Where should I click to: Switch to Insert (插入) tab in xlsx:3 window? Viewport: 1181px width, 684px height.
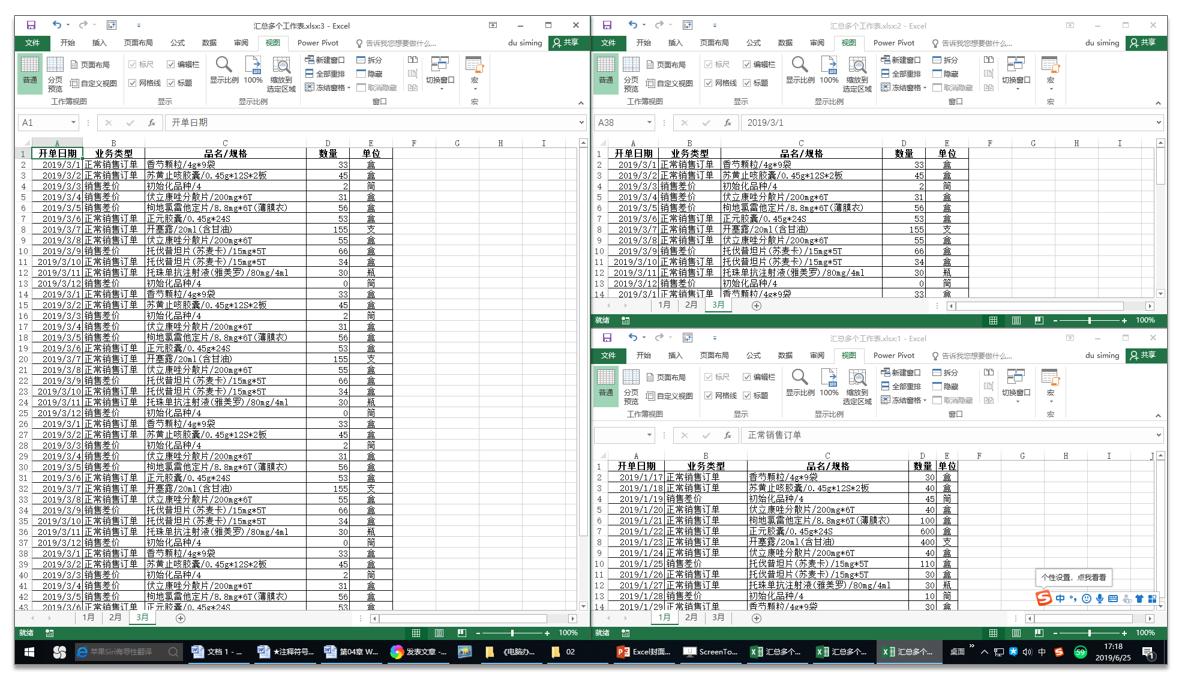pyautogui.click(x=99, y=43)
